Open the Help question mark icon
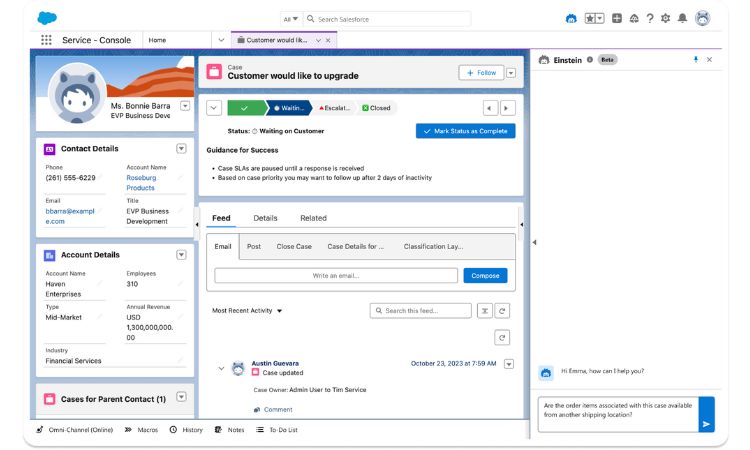This screenshot has width=750, height=450. (650, 19)
